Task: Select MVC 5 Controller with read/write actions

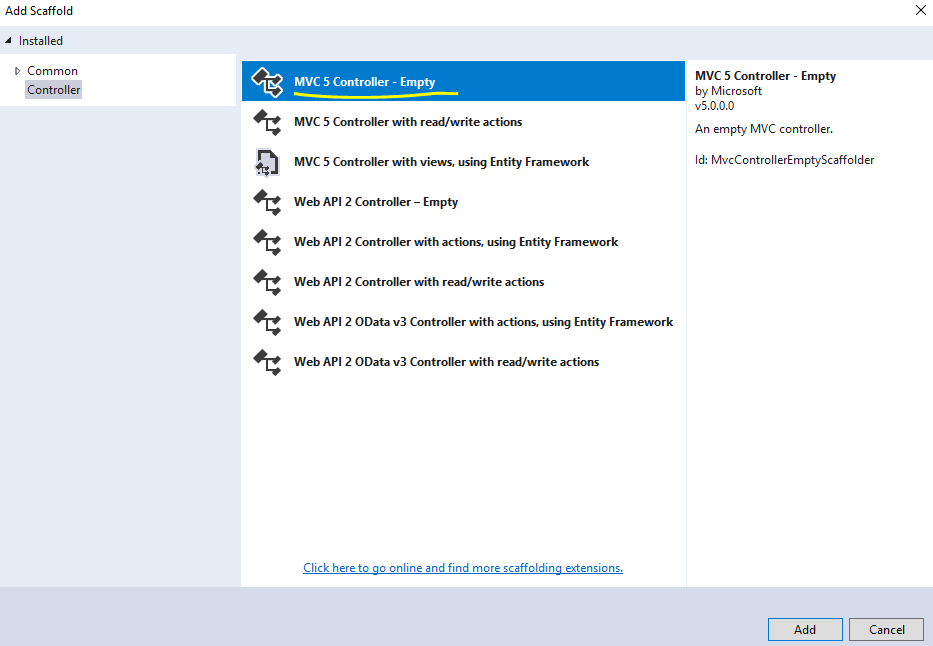Action: point(463,121)
